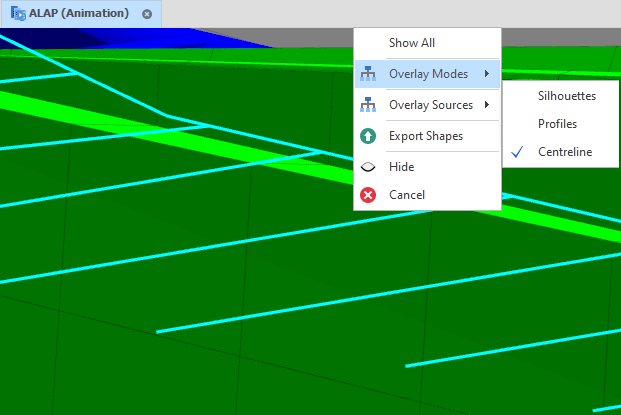
Task: Select Hide in the context menu
Action: point(427,167)
